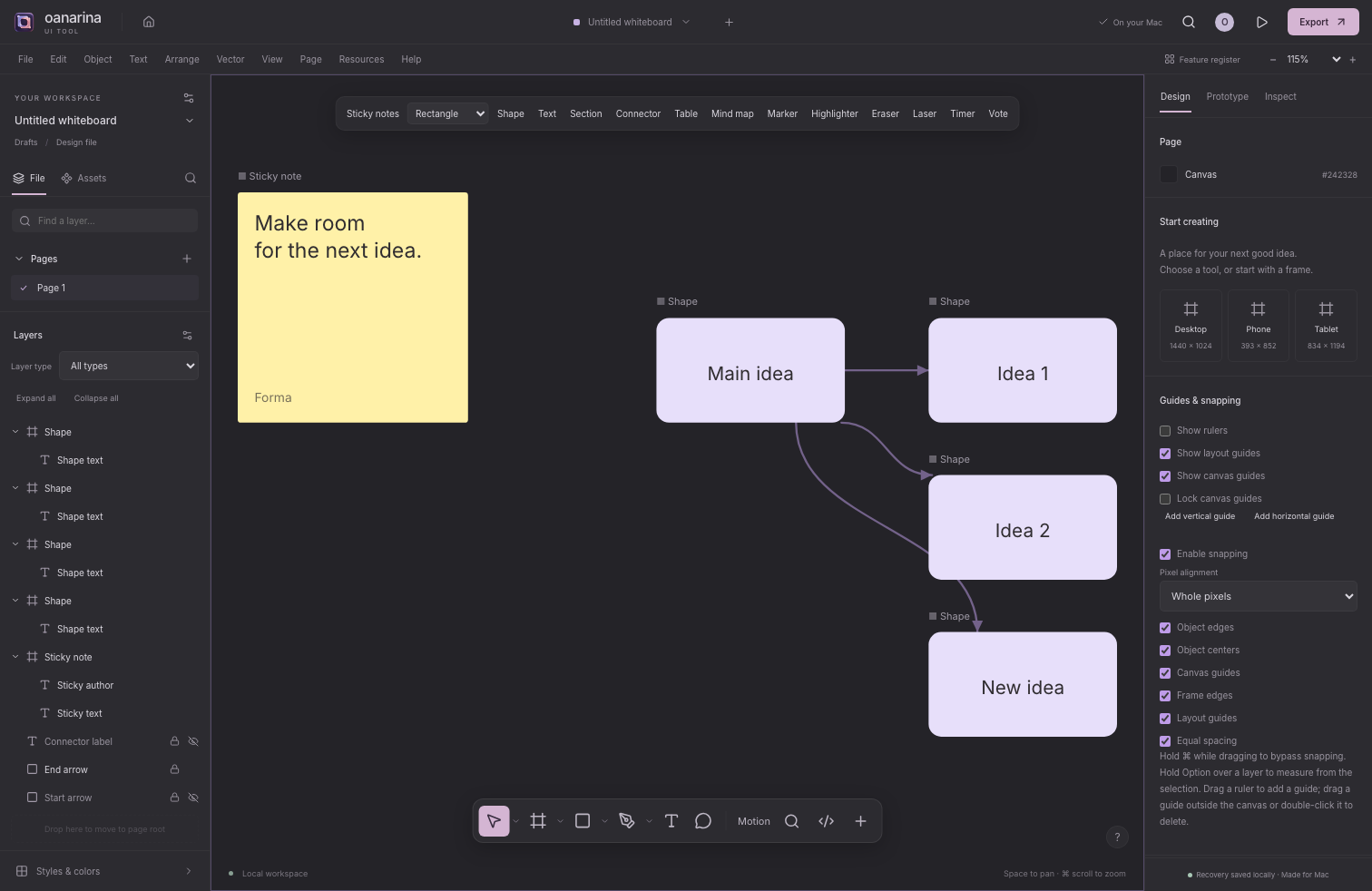
Task: Open the All types layer dropdown
Action: (x=129, y=366)
